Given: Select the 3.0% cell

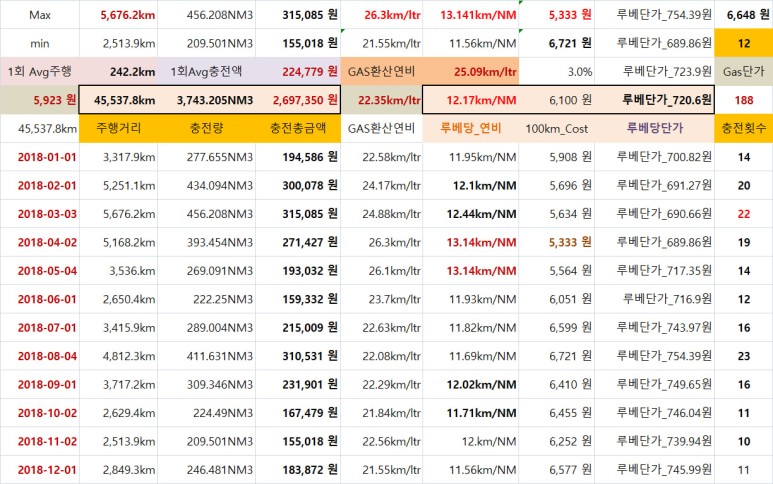Looking at the screenshot, I should coord(557,71).
